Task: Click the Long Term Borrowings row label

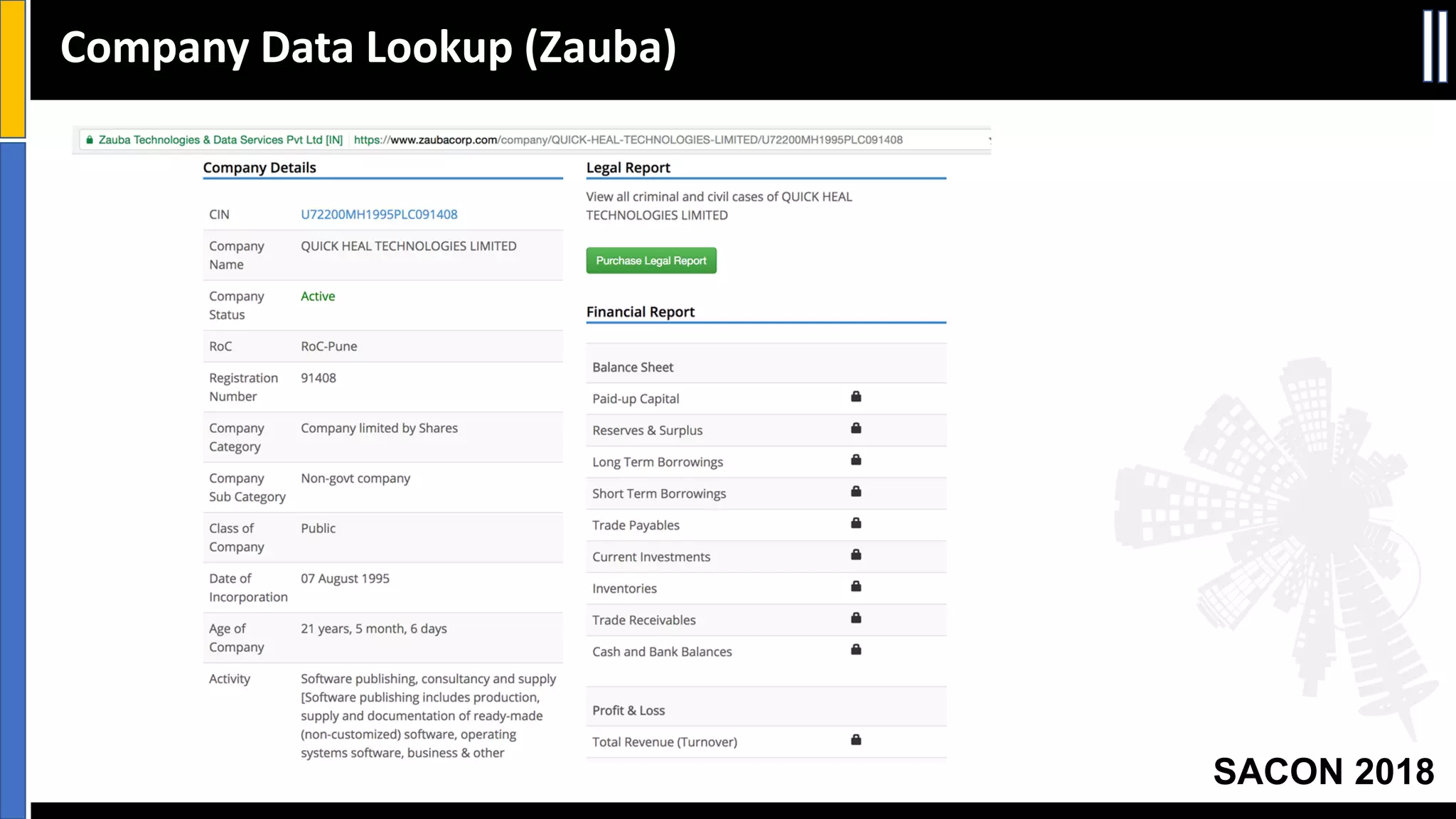Action: point(658,462)
